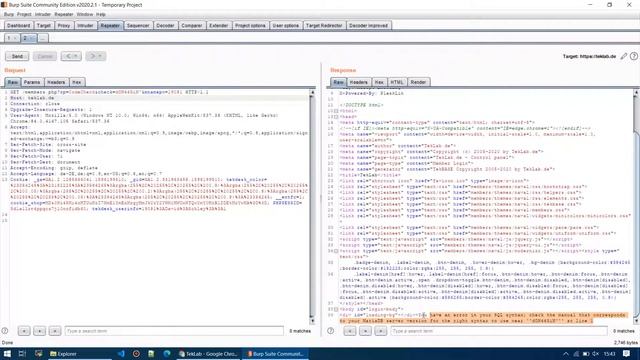Screen dimensions: 640x360
Task: Click request search next-match button
Action: 55,331
